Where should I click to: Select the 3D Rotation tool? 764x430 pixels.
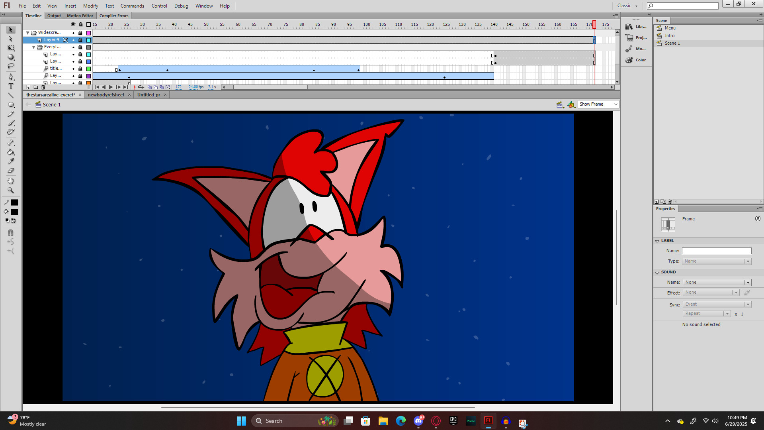tap(10, 57)
